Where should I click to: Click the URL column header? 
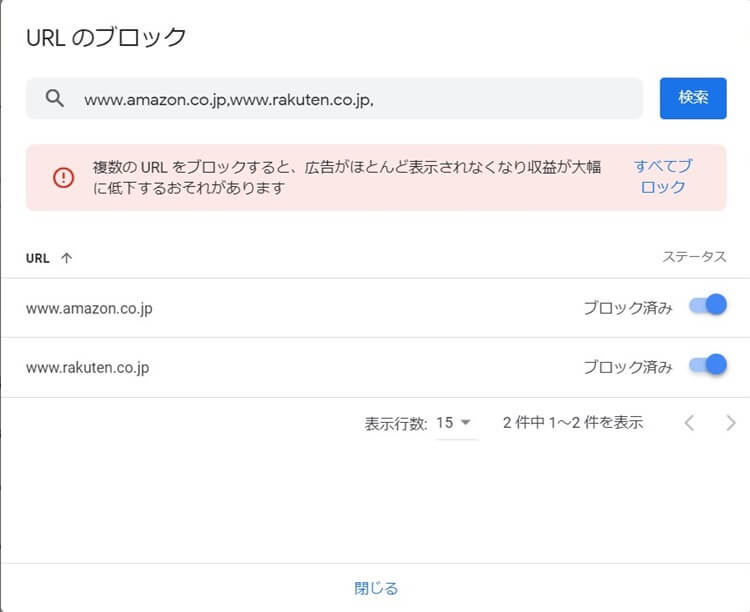38,258
